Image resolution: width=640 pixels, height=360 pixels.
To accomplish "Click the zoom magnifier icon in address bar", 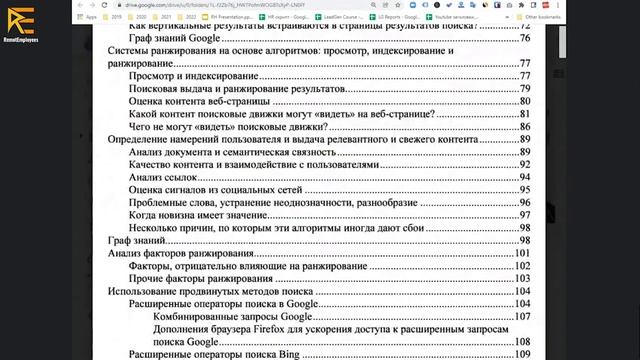I will coord(373,5).
